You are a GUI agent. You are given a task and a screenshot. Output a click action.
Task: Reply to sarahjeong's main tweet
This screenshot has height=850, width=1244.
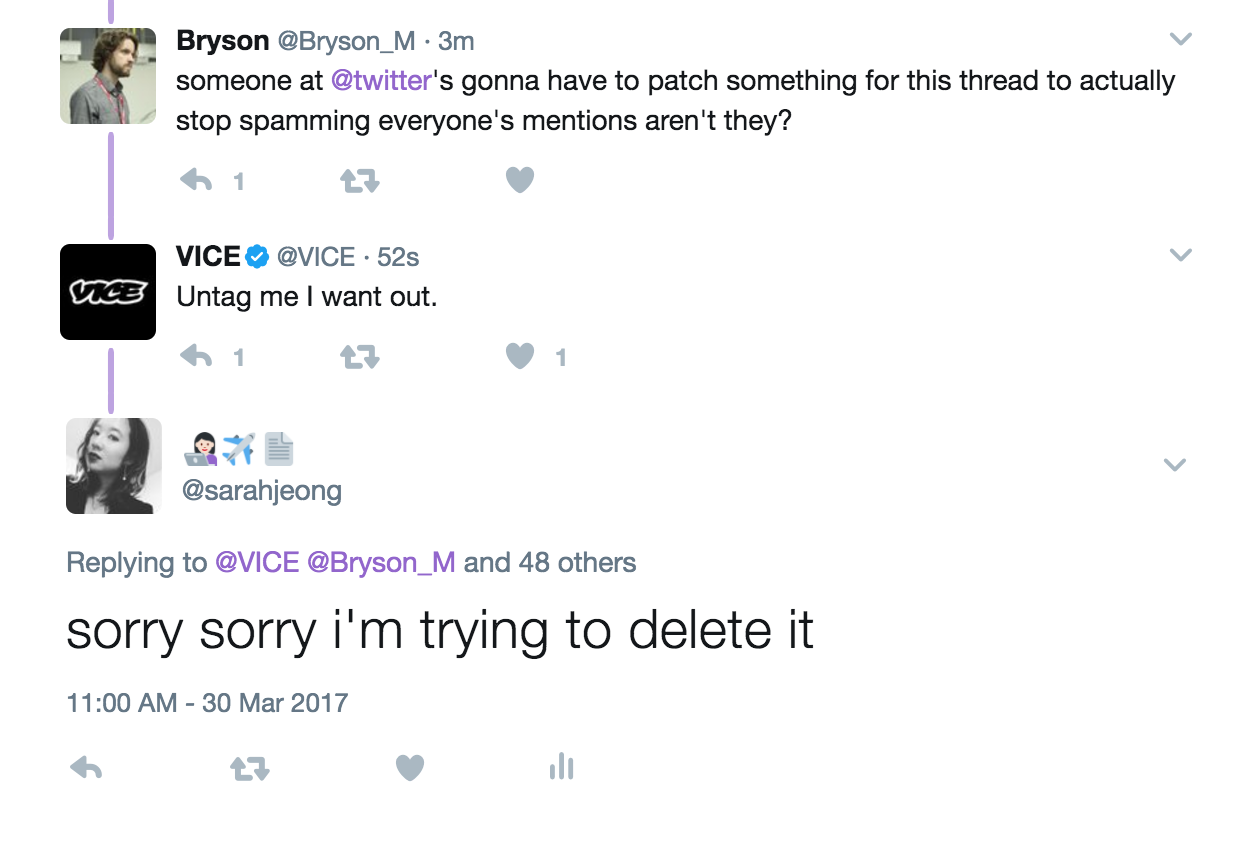pos(86,768)
